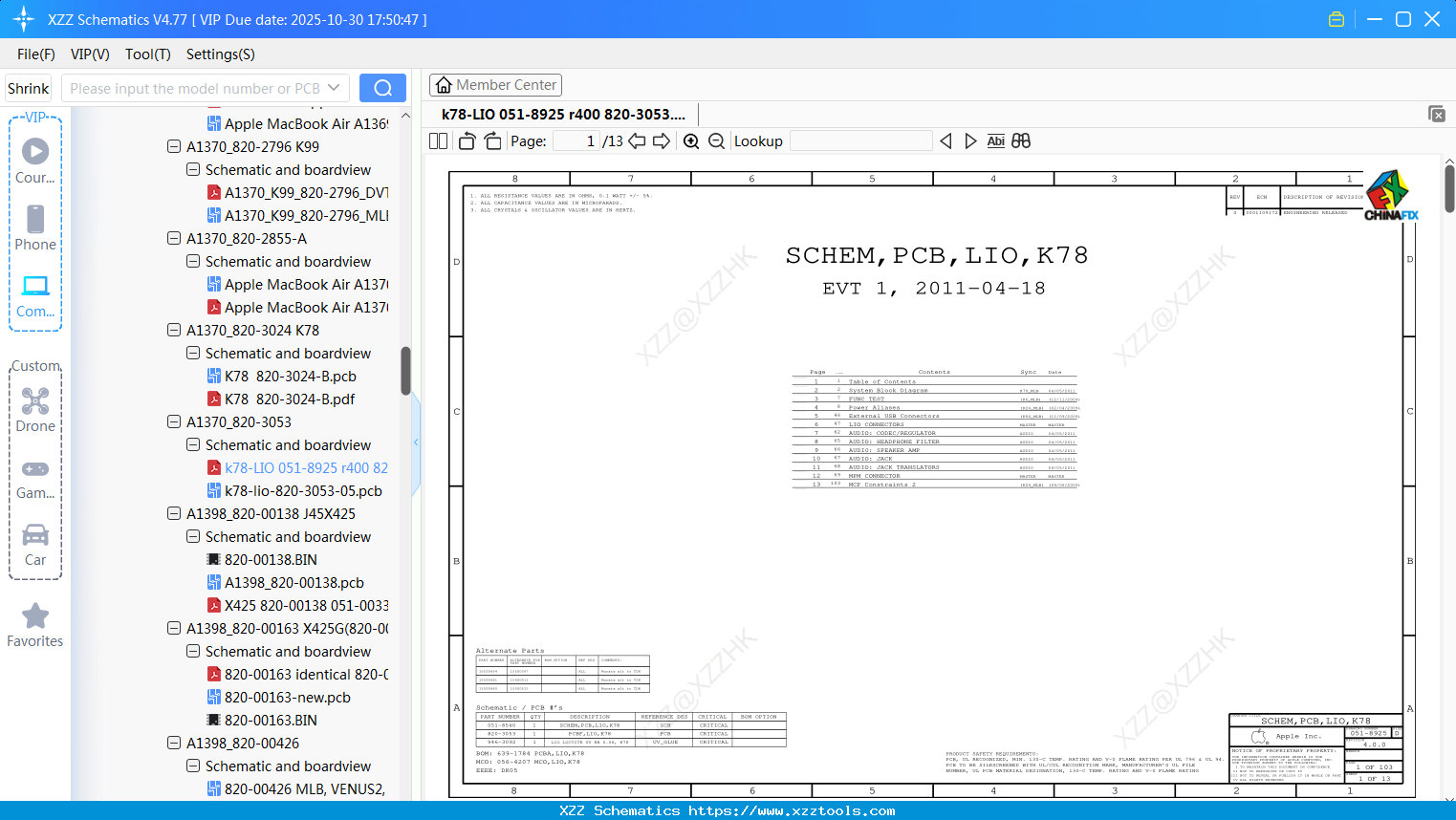Click the file tree scroll-up arrow
The width and height of the screenshot is (1456, 820).
pyautogui.click(x=405, y=116)
